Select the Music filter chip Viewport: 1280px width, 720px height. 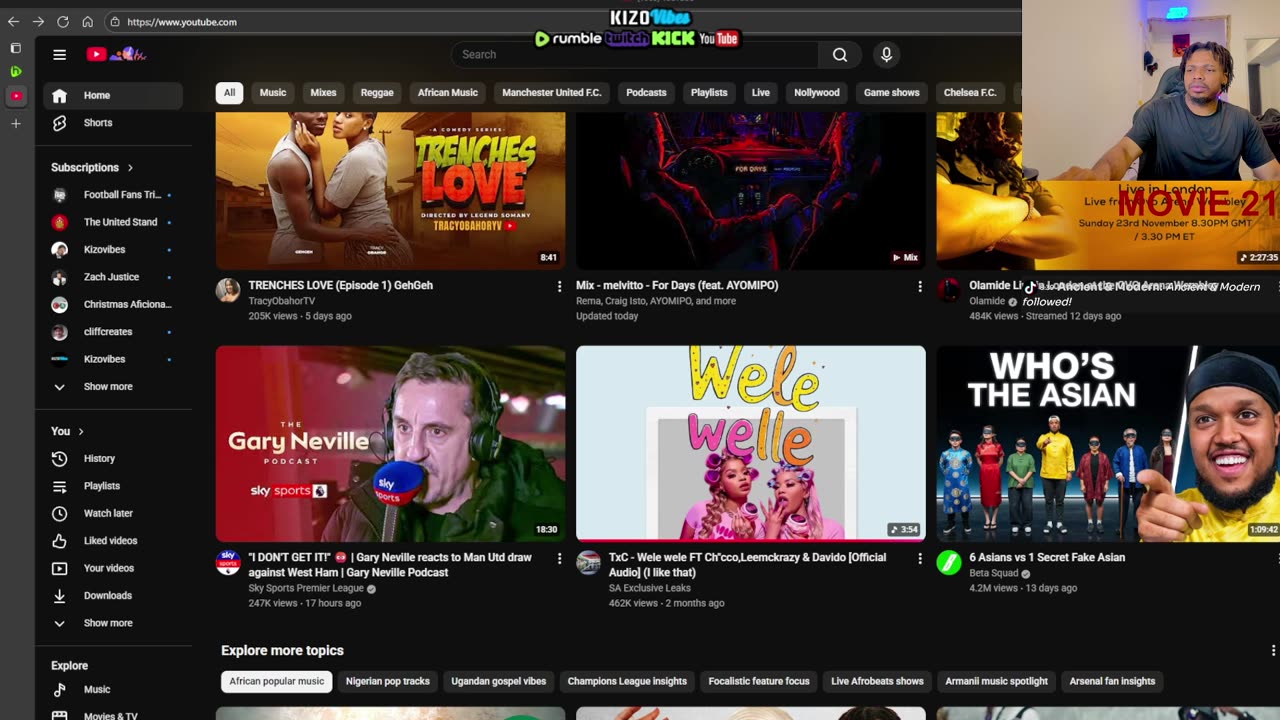[273, 93]
